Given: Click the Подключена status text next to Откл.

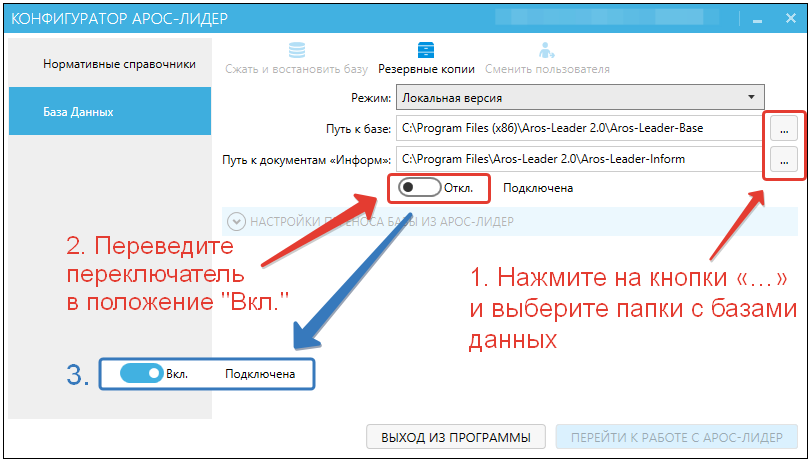Looking at the screenshot, I should coord(538,188).
